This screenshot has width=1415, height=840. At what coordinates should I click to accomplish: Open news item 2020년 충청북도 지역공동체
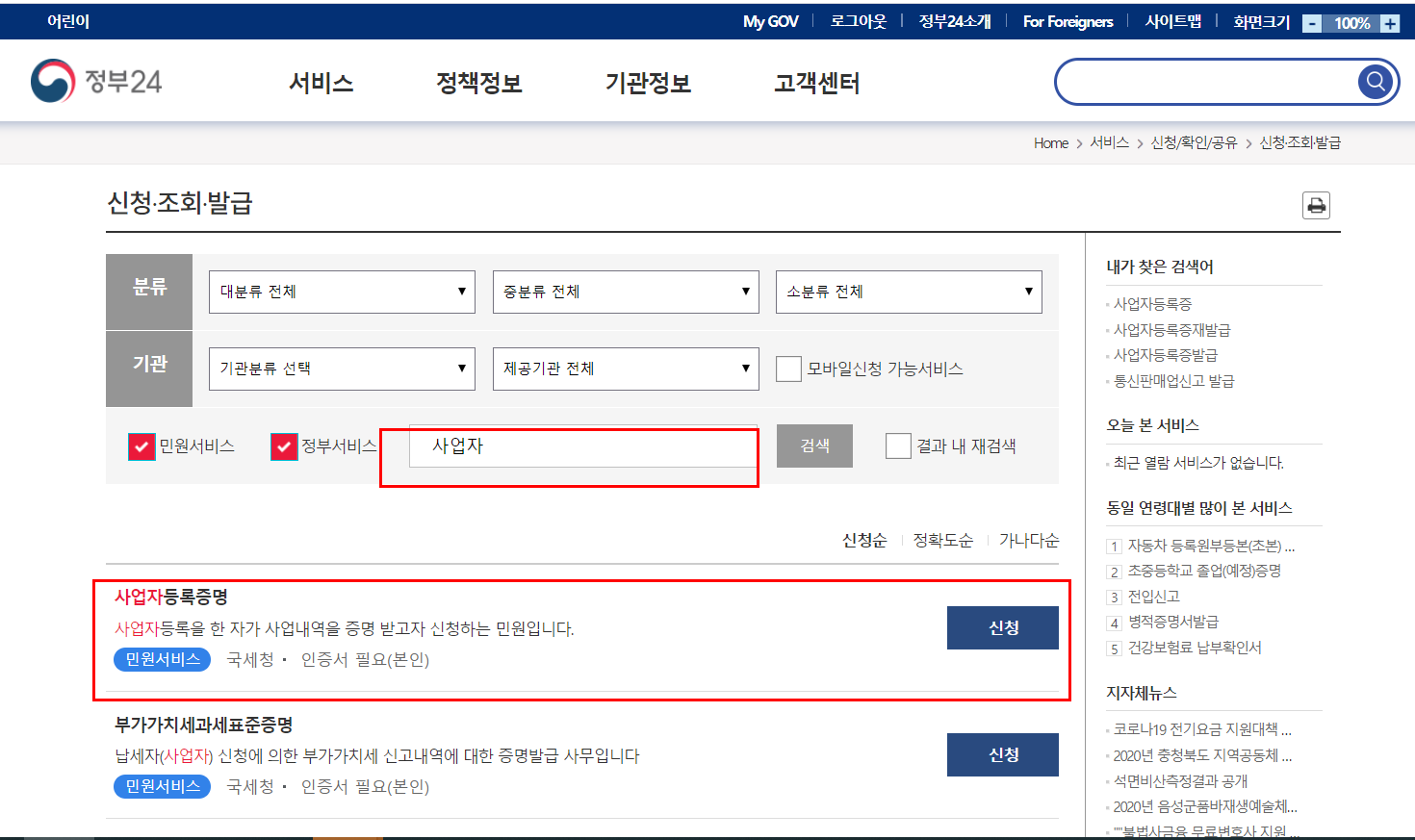click(1202, 755)
